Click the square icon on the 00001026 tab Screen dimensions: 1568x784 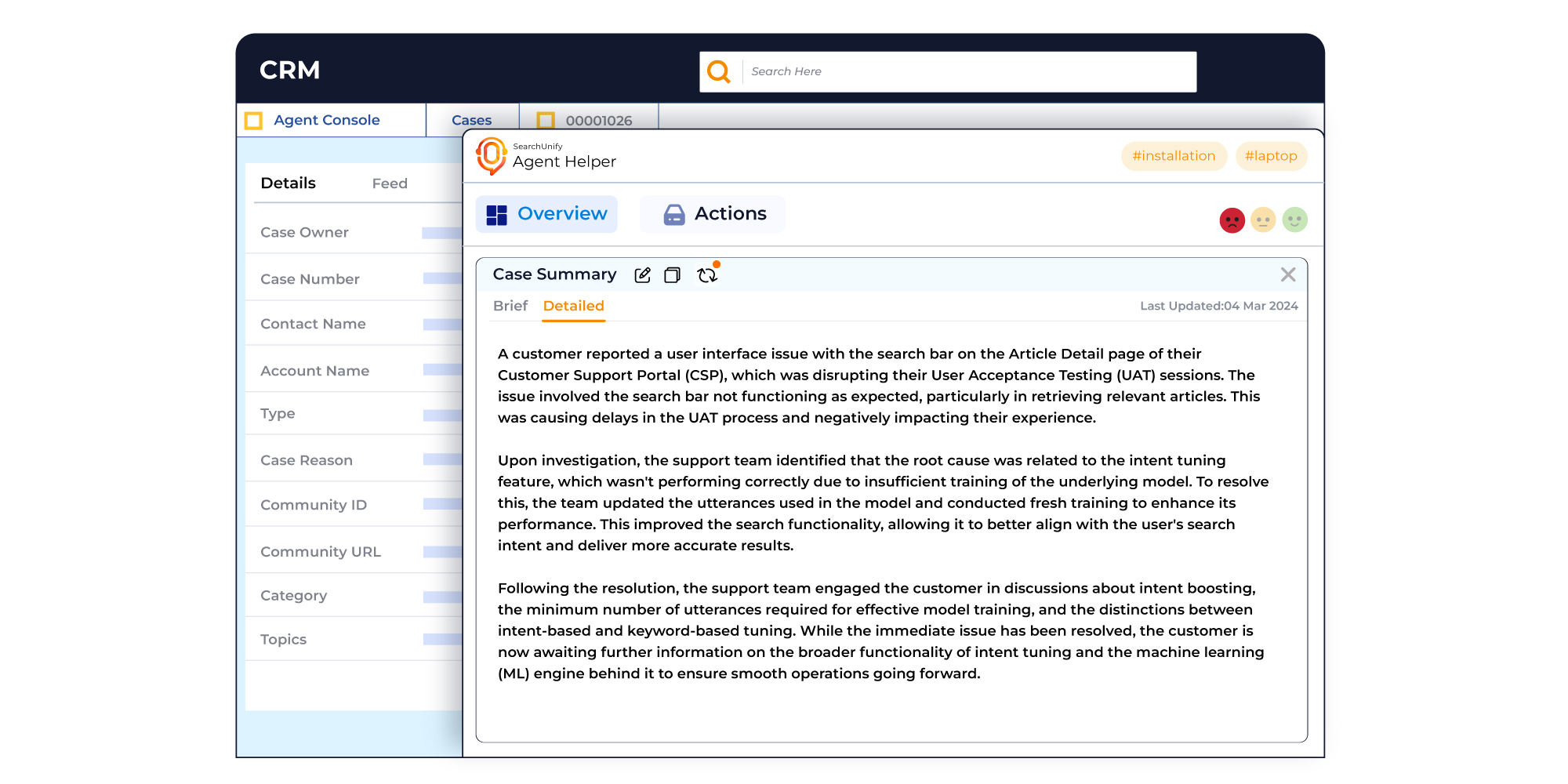pyautogui.click(x=546, y=120)
